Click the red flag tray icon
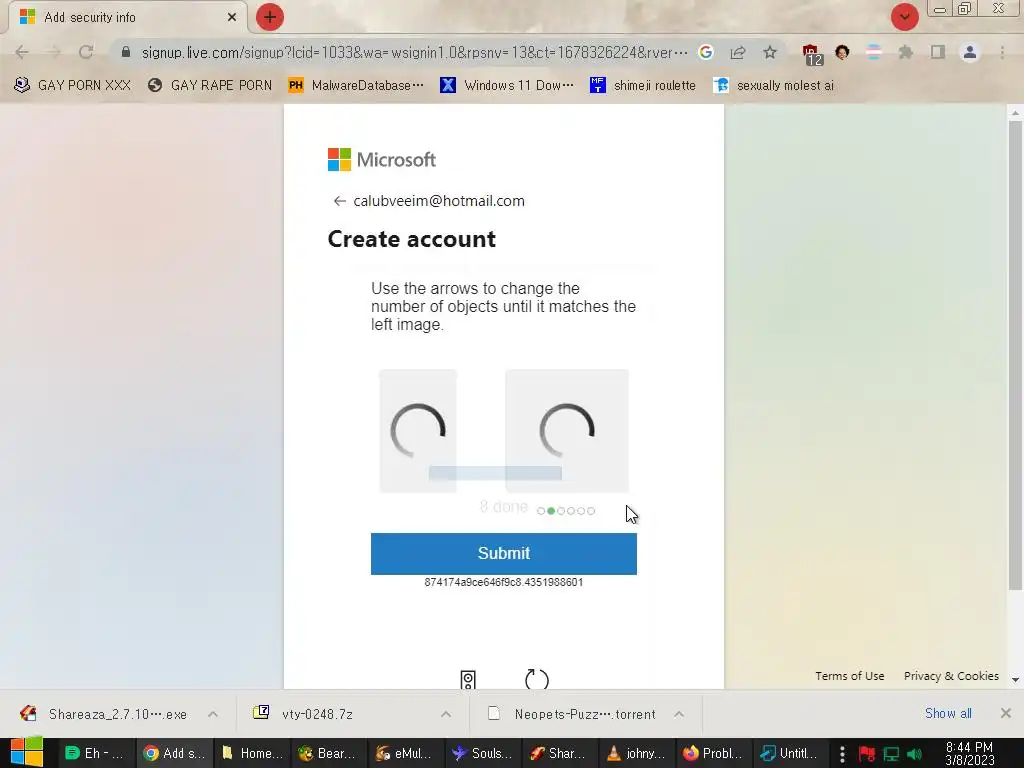 click(867, 754)
